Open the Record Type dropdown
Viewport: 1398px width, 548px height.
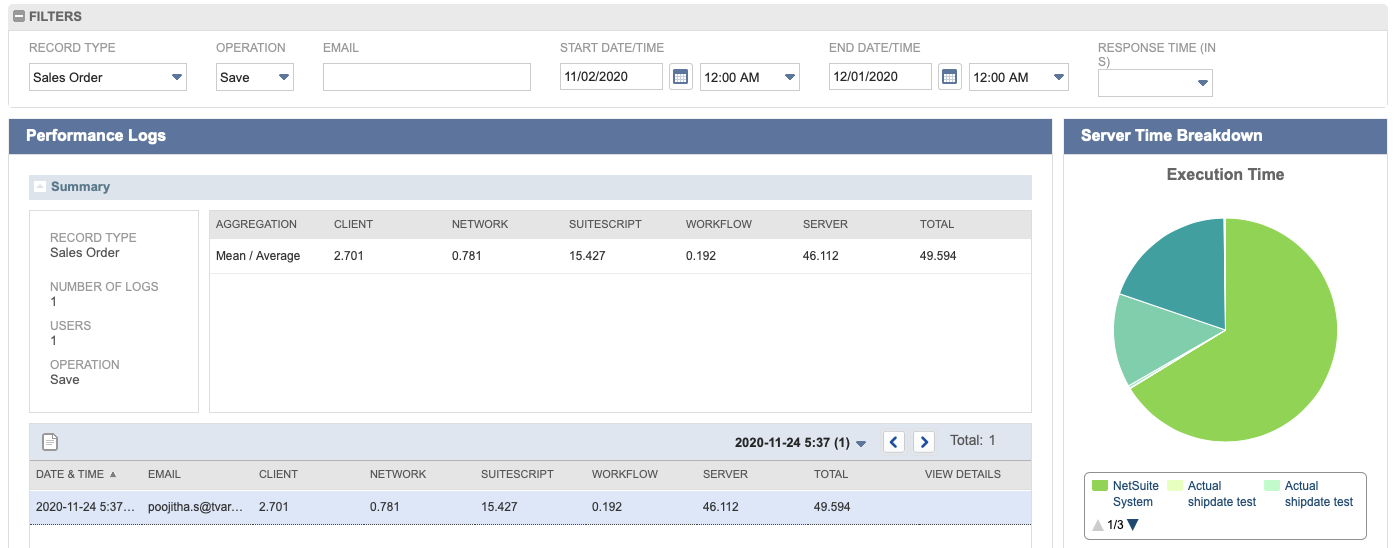tap(108, 77)
